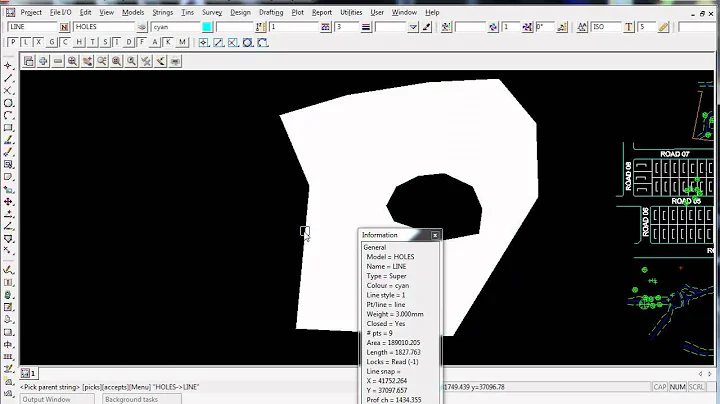The image size is (720, 404).
Task: Click the view toolbar printer icon
Action: click(x=175, y=61)
